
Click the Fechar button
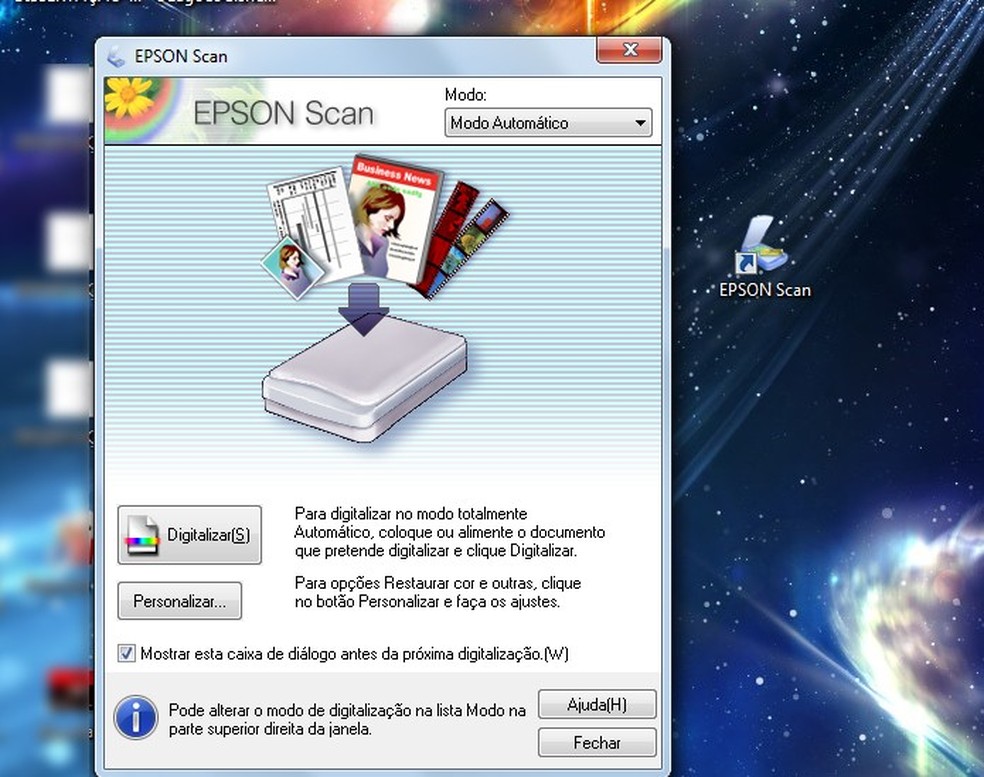click(x=597, y=742)
